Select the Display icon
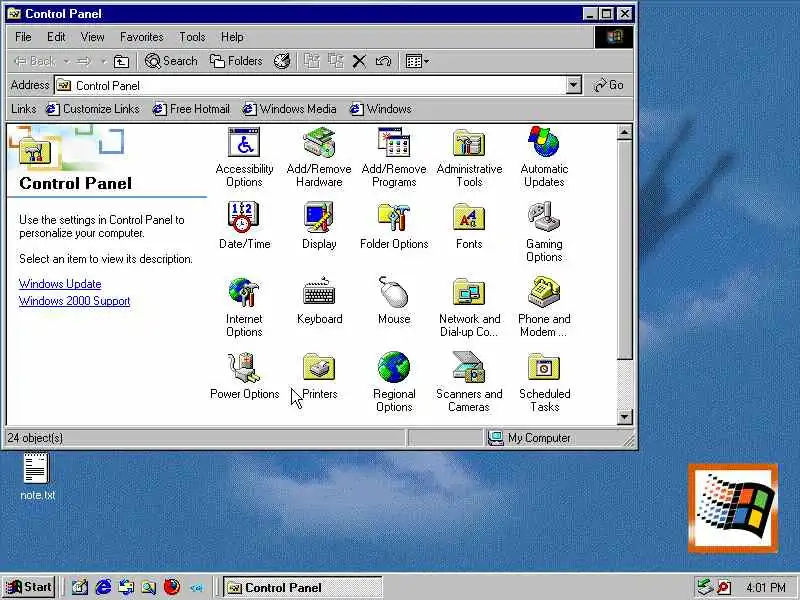Screen dimensions: 800x600 click(319, 217)
